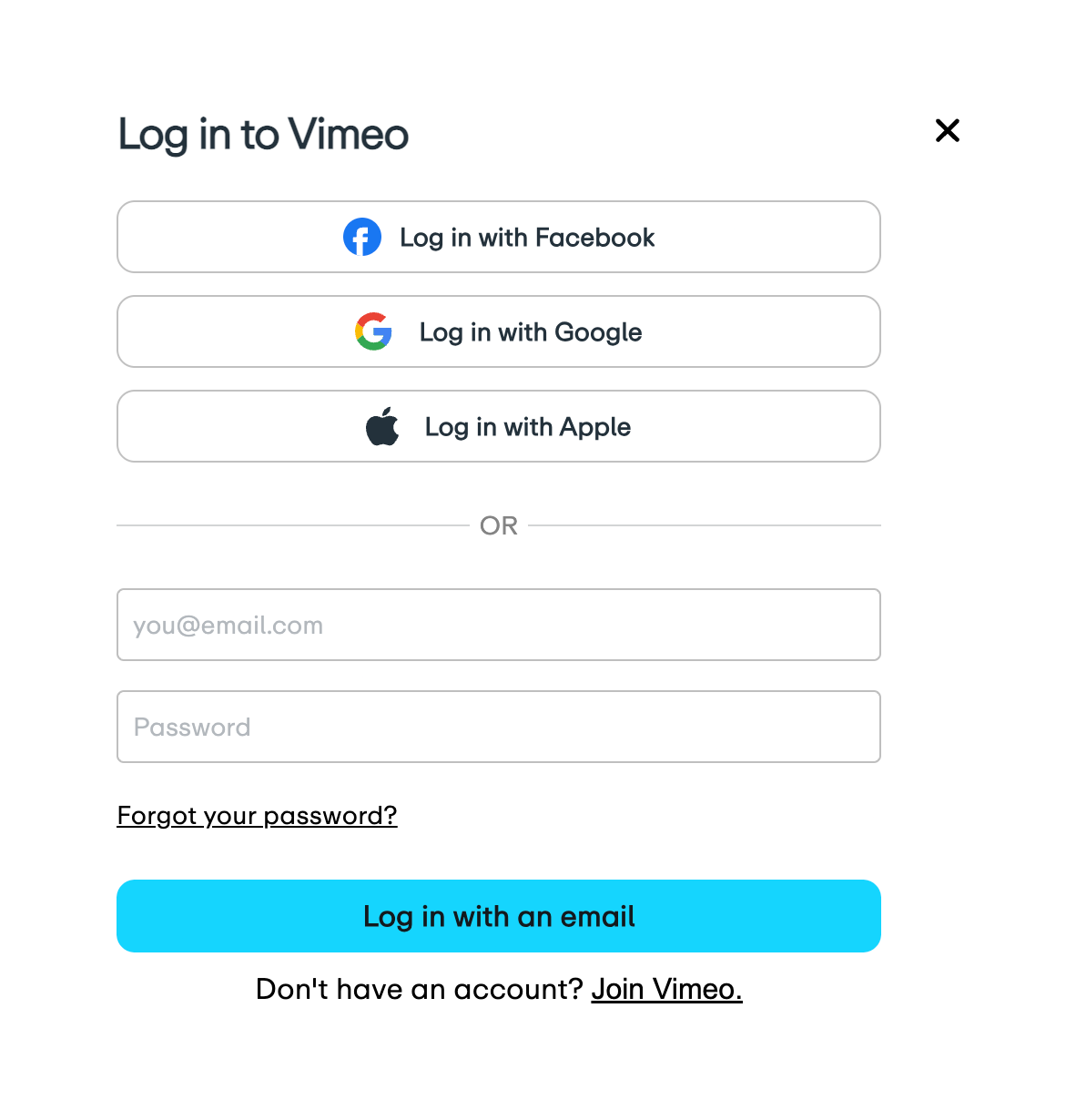
Task: Click the word Vimeo in the heading
Action: coord(349,135)
